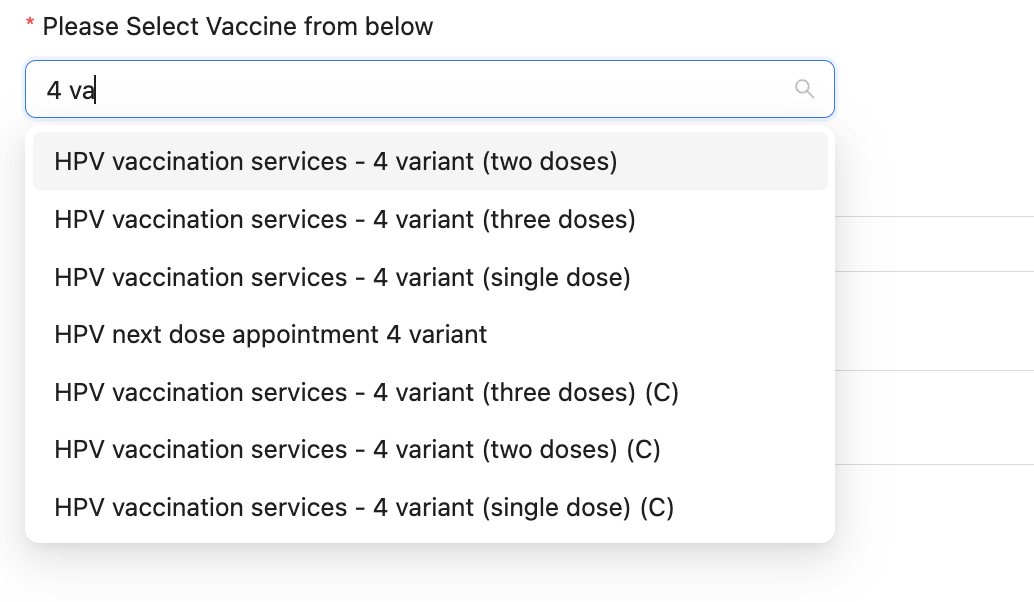Focus the vaccine search input containing '4 va'
The height and width of the screenshot is (602, 1034).
400,90
